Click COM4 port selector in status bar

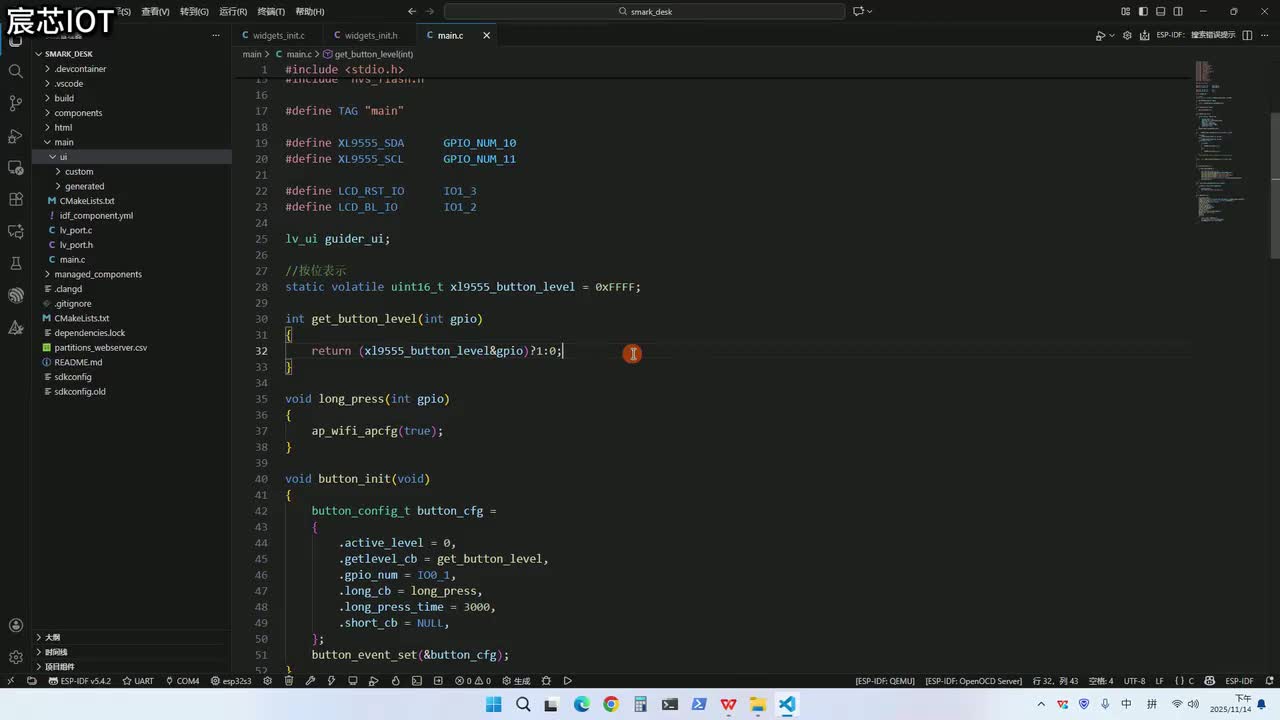[182, 681]
